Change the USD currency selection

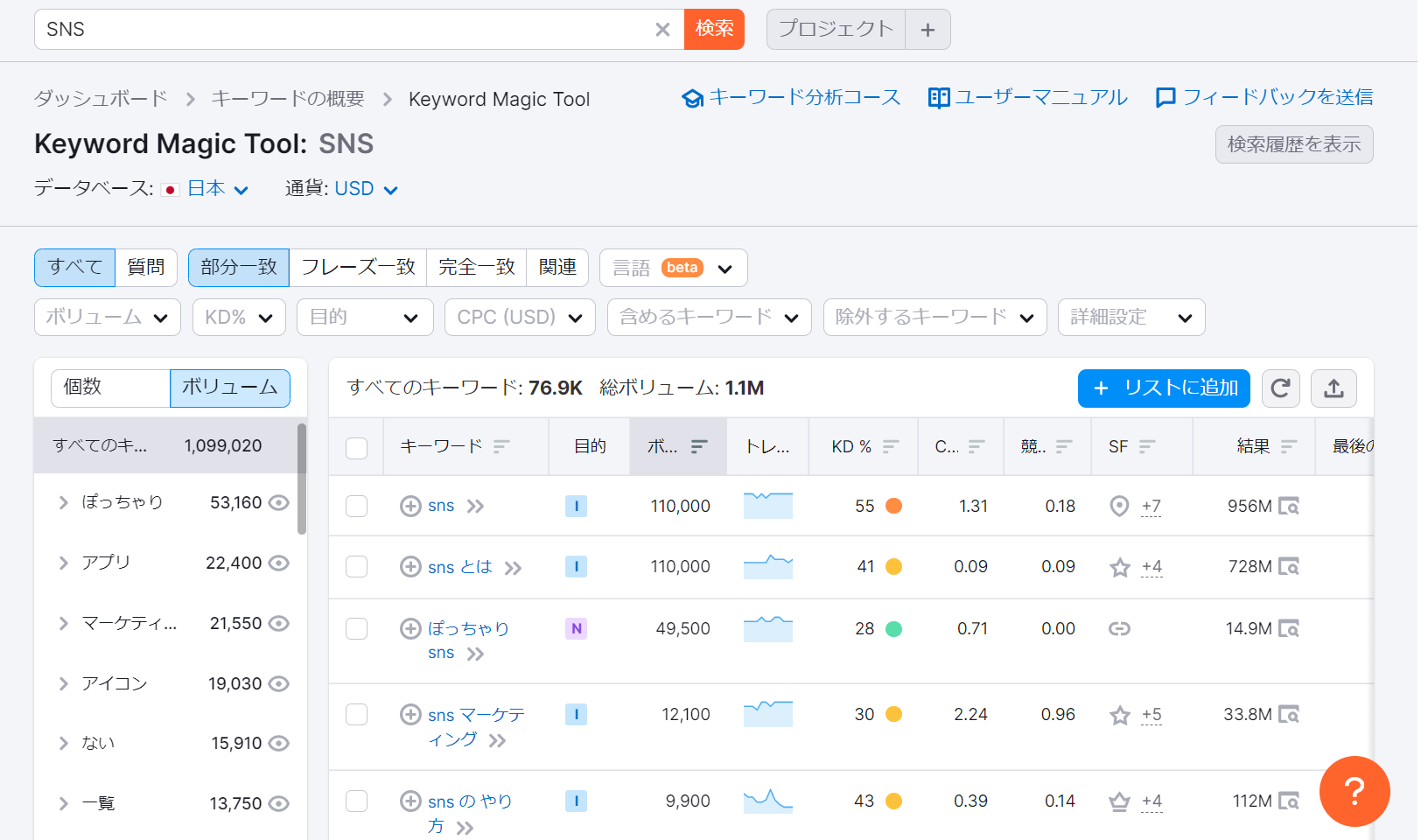click(367, 189)
